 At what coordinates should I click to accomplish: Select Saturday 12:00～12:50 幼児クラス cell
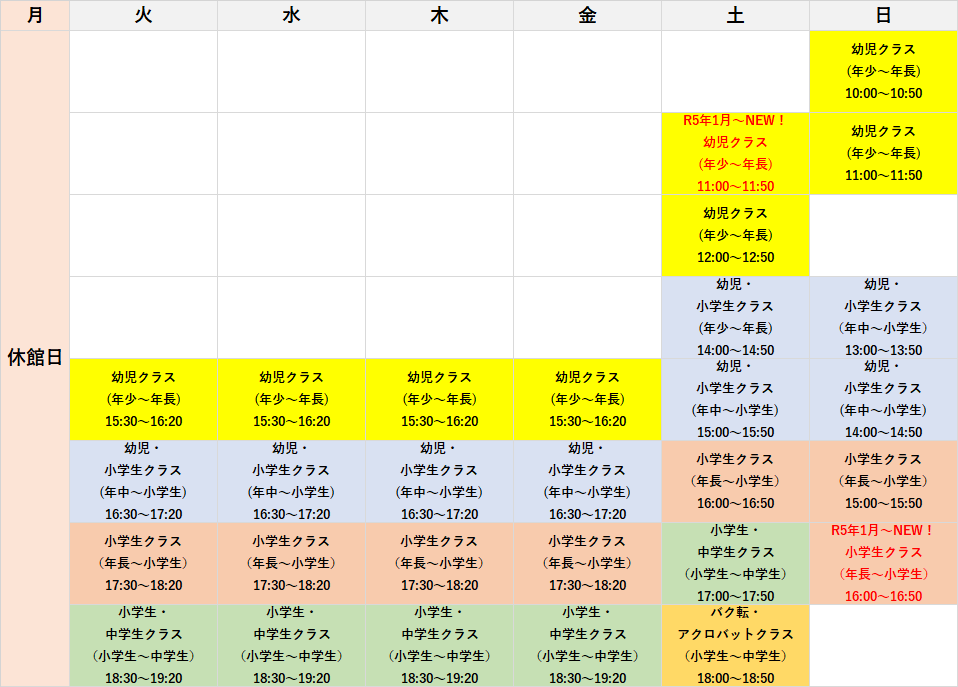click(735, 235)
